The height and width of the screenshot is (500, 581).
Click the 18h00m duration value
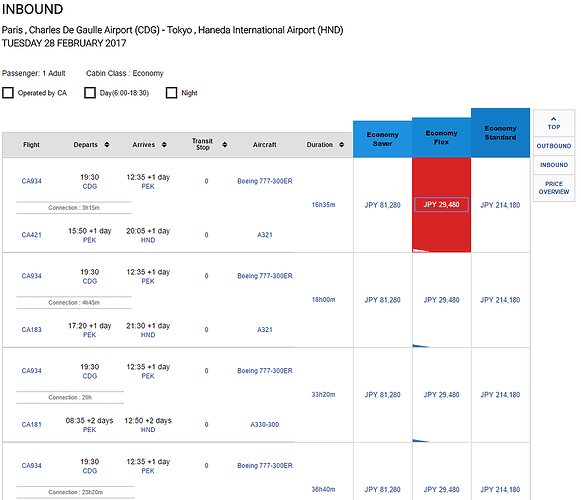pos(323,300)
